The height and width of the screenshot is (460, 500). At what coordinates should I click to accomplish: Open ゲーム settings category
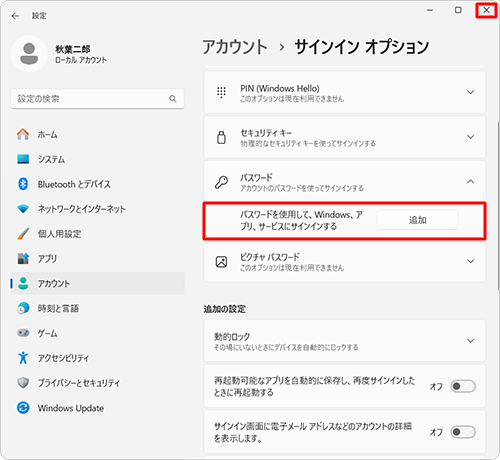click(97, 333)
